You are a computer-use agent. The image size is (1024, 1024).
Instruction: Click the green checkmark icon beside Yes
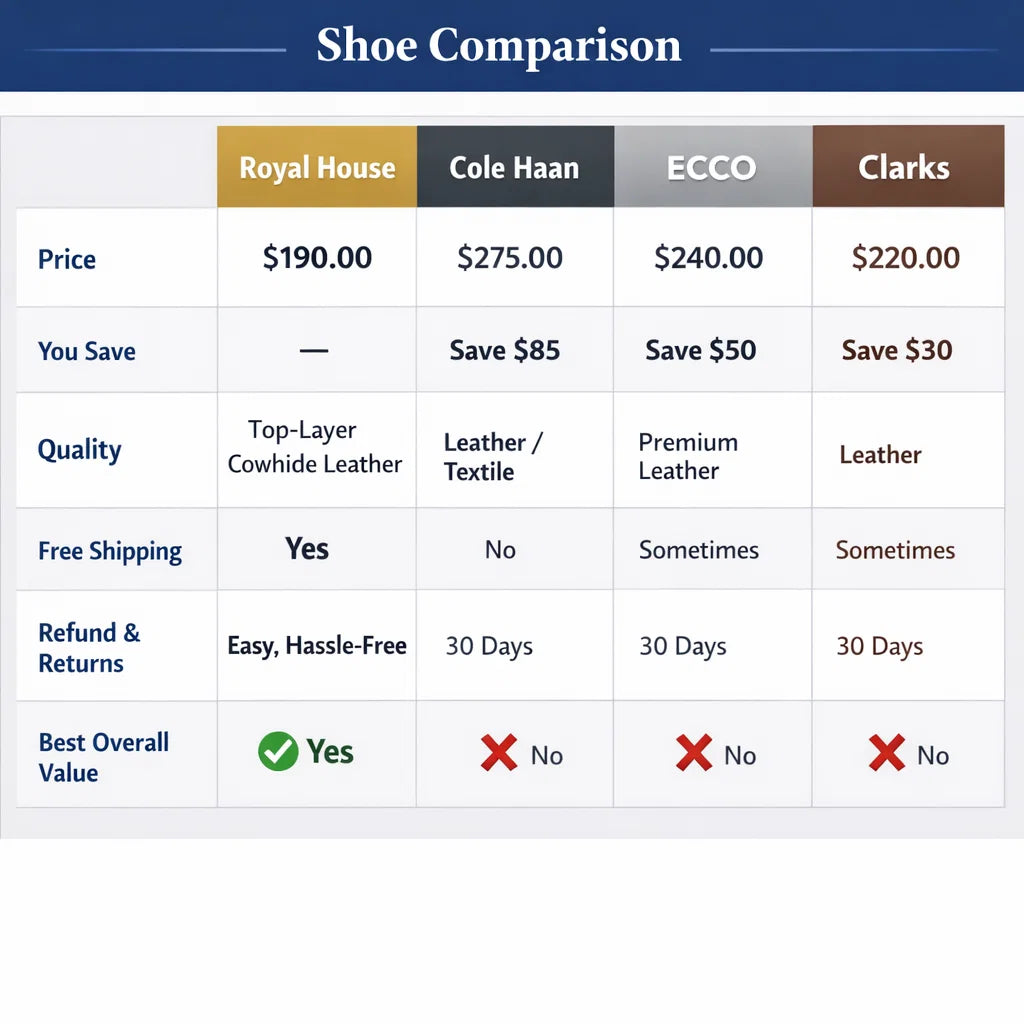tap(278, 751)
